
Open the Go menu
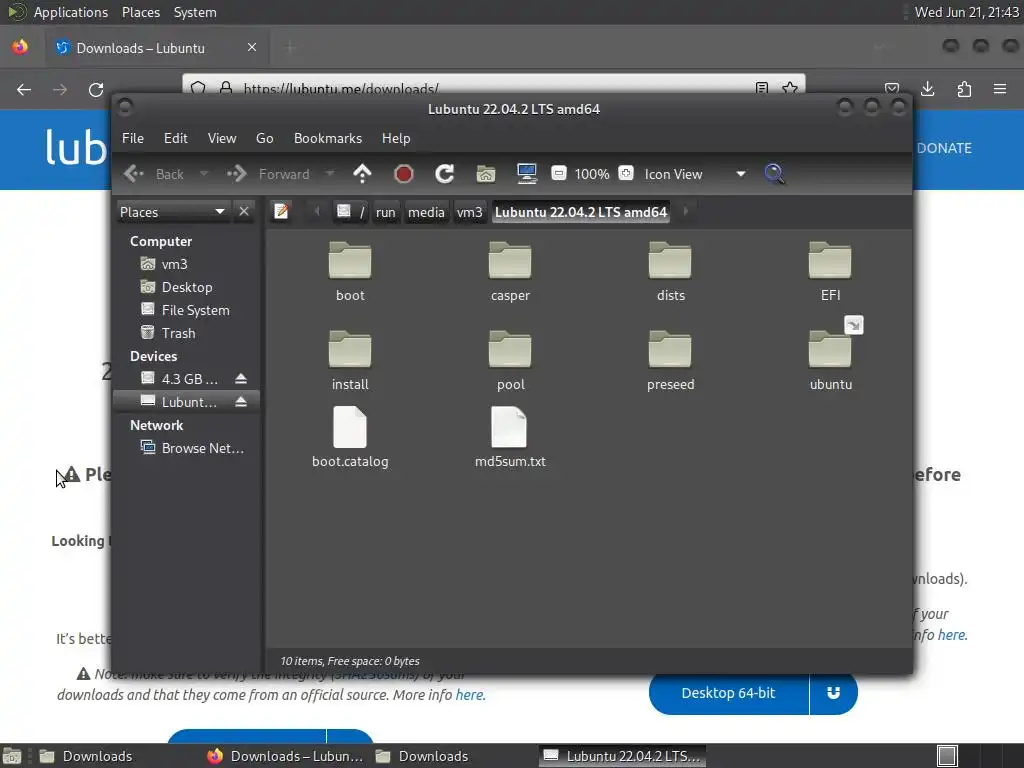coord(264,138)
